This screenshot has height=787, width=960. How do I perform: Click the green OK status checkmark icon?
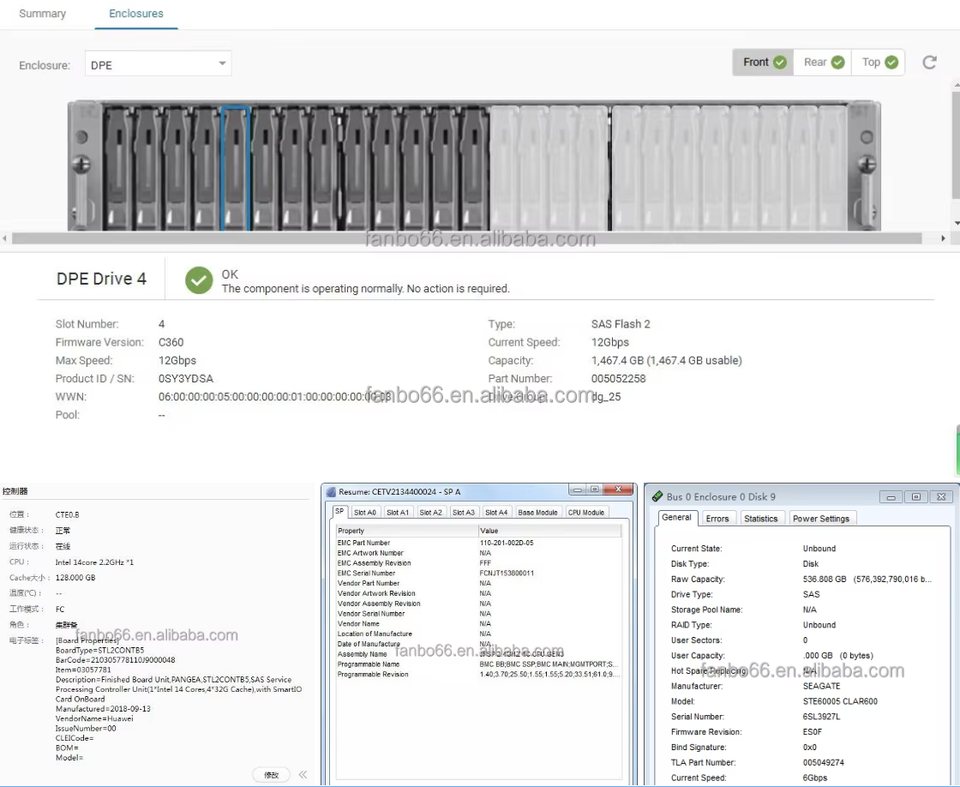[x=199, y=280]
